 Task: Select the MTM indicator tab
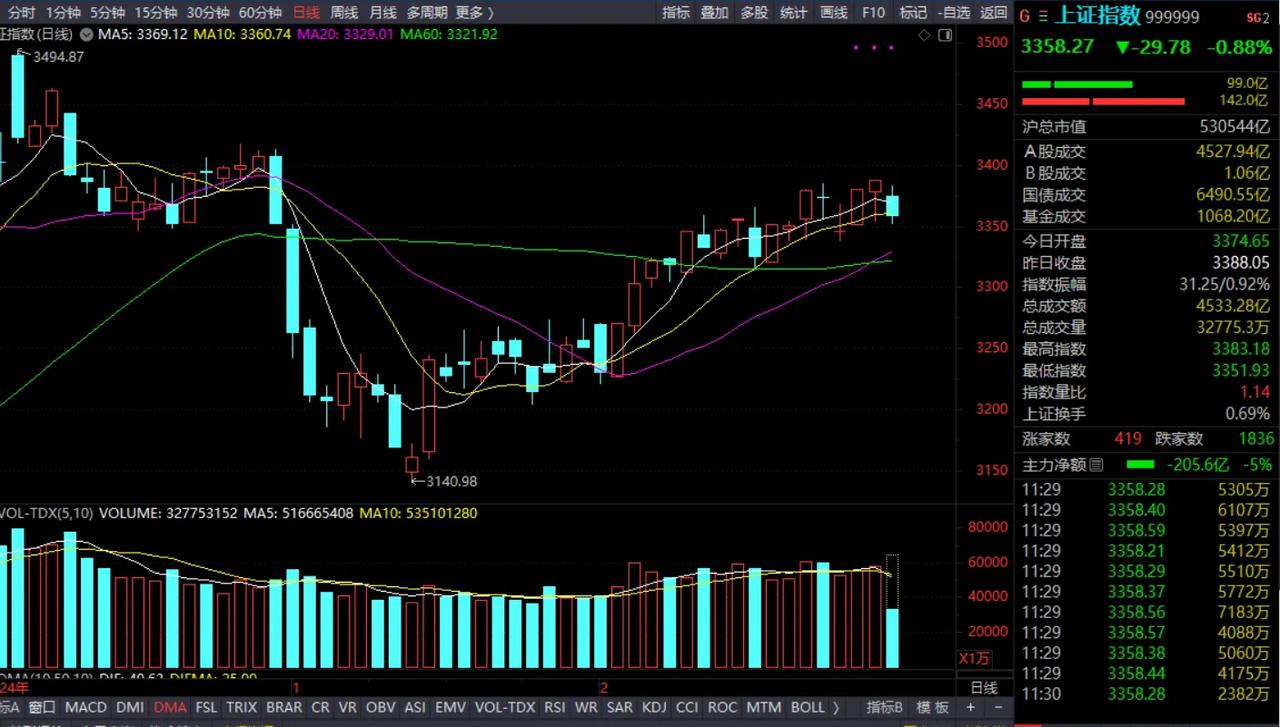point(764,707)
